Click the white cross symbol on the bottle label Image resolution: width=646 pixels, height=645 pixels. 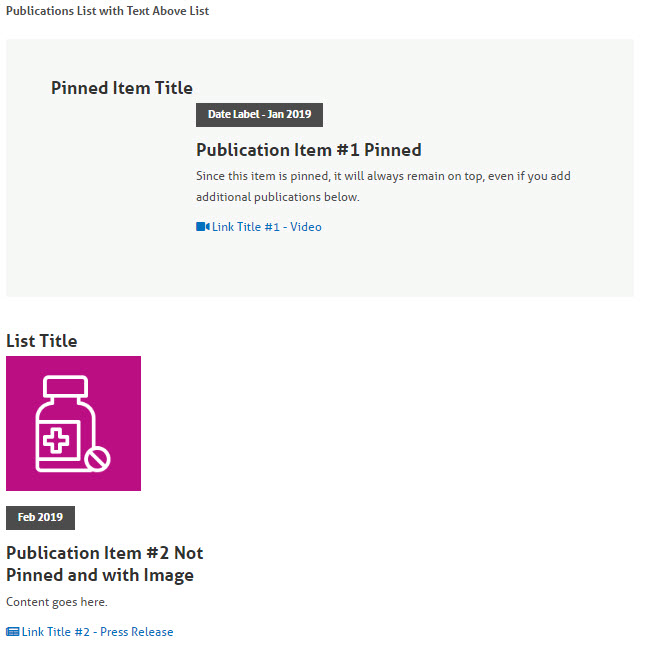pos(56,440)
